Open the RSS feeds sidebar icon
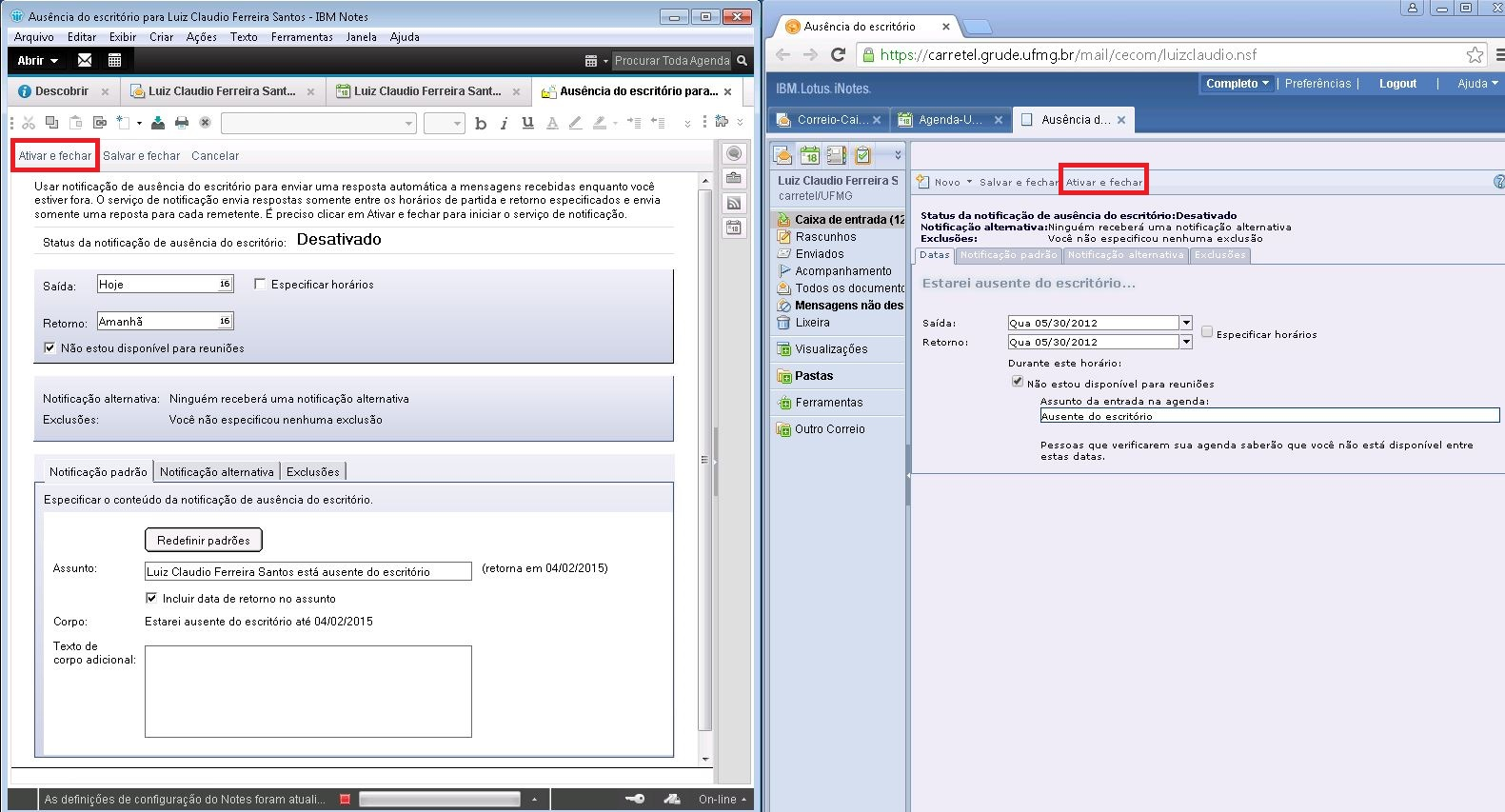Viewport: 1505px width, 812px height. pos(734,203)
